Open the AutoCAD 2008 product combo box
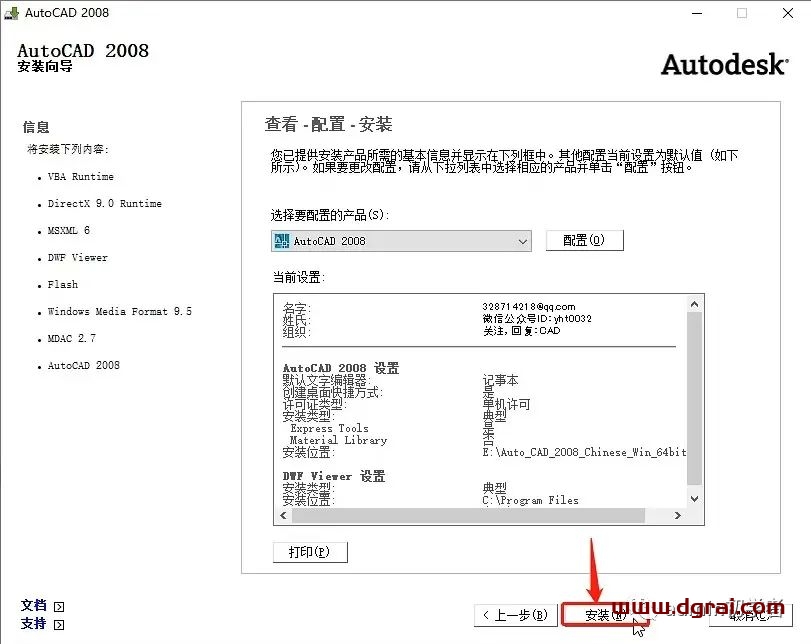This screenshot has width=811, height=644. 400,241
